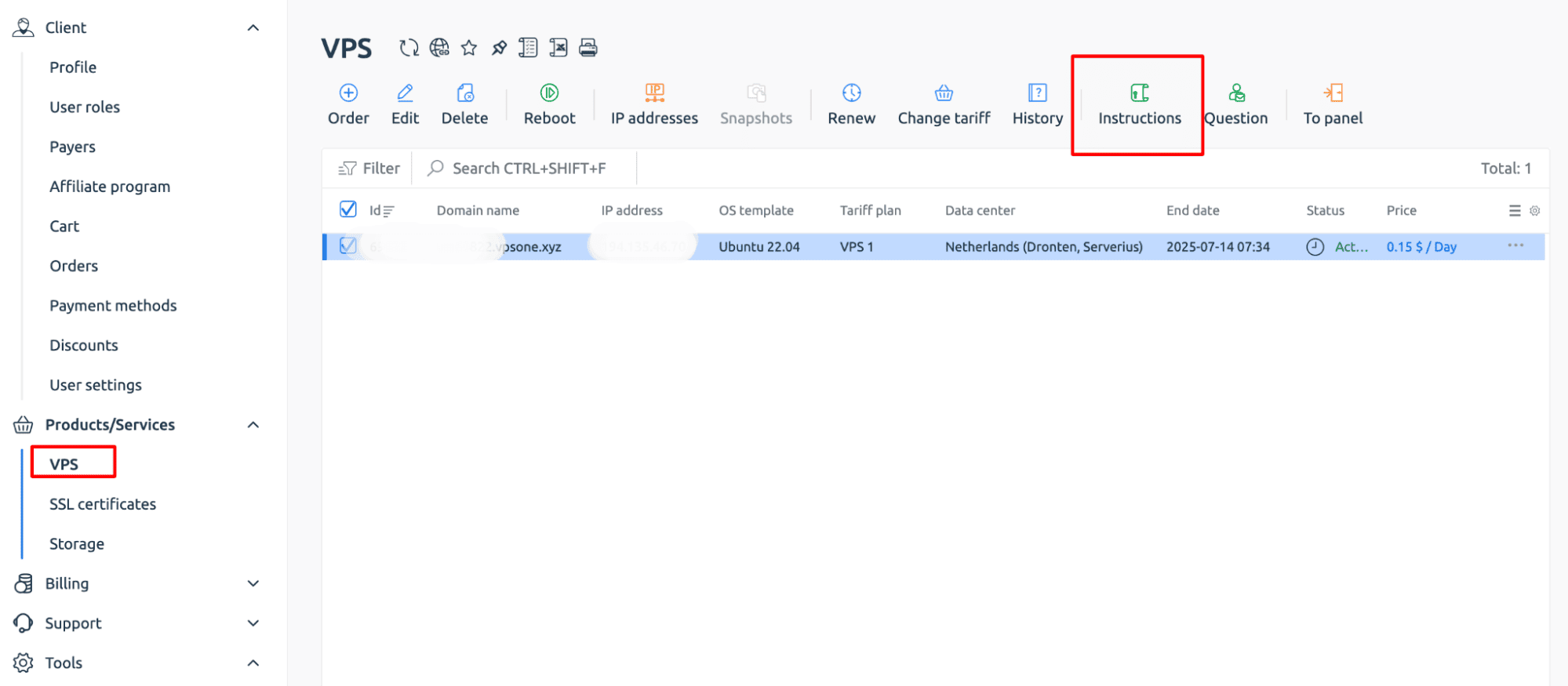The width and height of the screenshot is (1568, 686).
Task: Add VPS page to favorites with star
Action: click(x=469, y=48)
